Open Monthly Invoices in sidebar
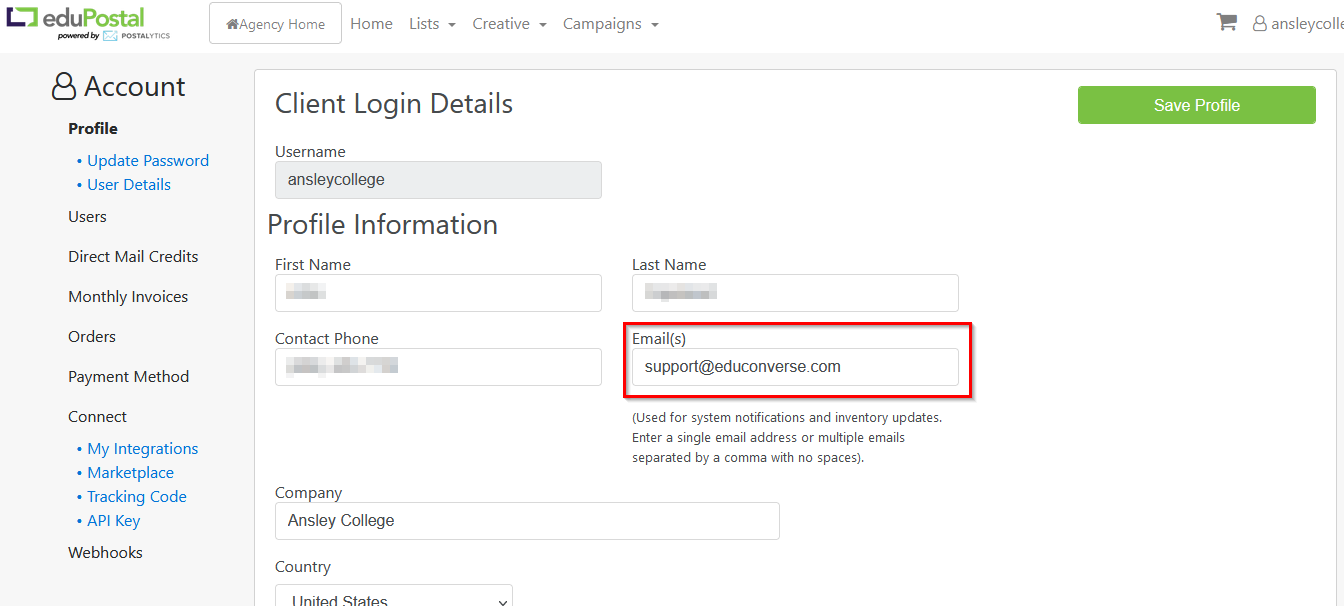Image resolution: width=1344 pixels, height=606 pixels. [128, 297]
